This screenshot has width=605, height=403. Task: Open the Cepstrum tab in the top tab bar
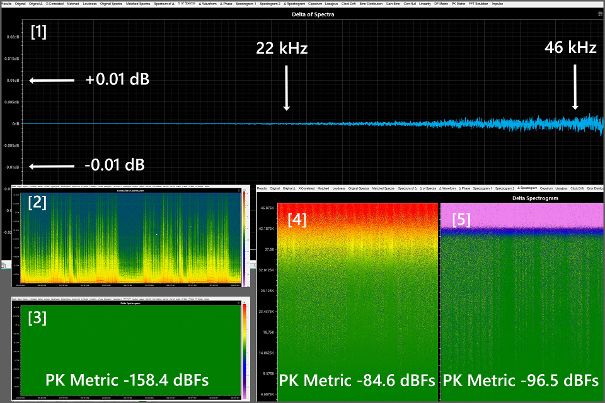(x=317, y=3)
